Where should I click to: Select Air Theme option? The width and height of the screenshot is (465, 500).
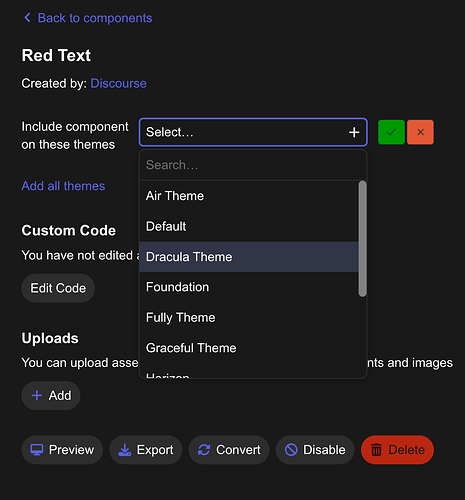coord(249,196)
